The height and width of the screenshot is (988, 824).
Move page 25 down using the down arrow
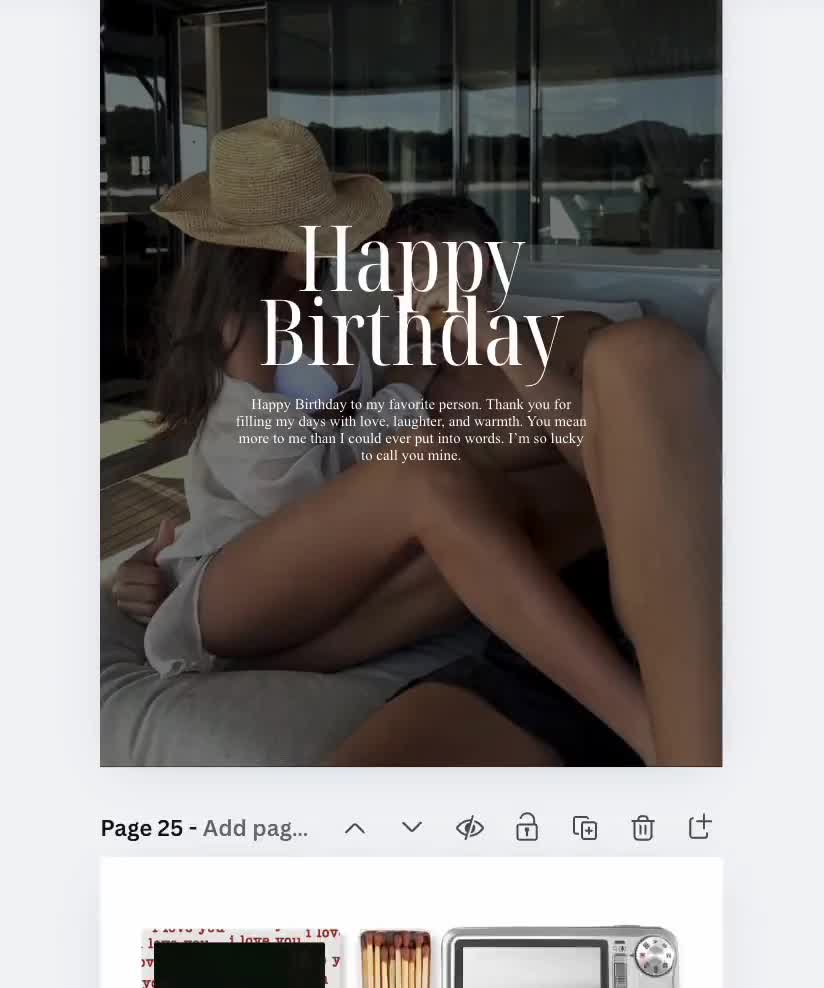tap(412, 827)
